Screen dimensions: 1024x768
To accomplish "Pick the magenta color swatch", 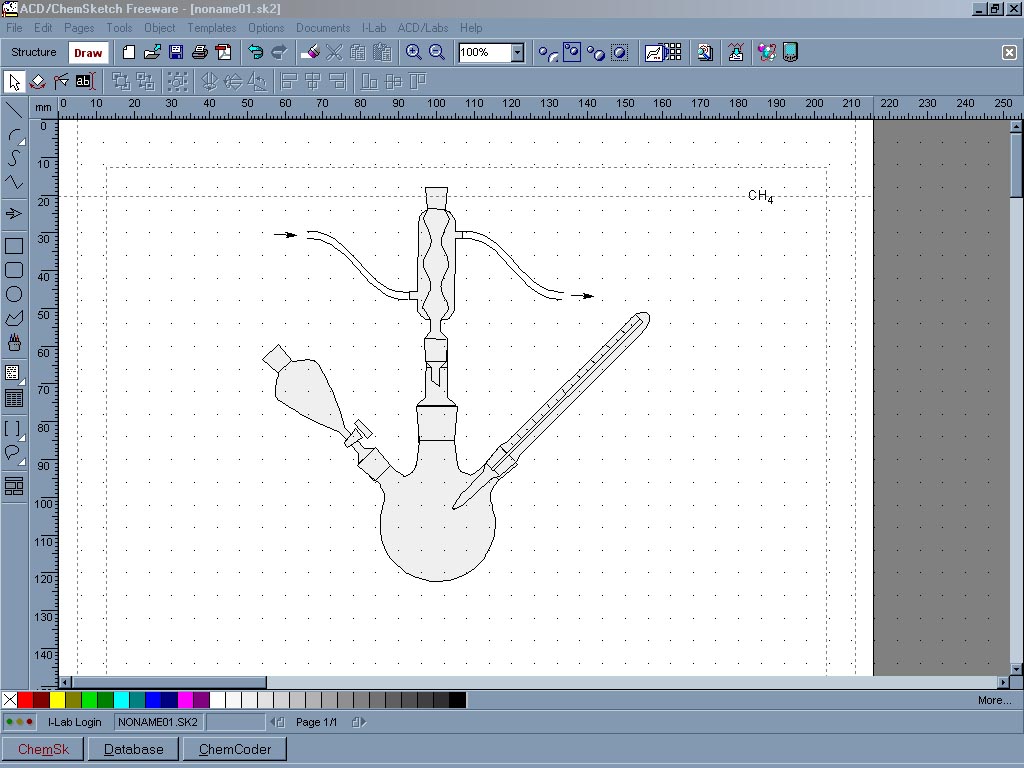I will point(185,700).
